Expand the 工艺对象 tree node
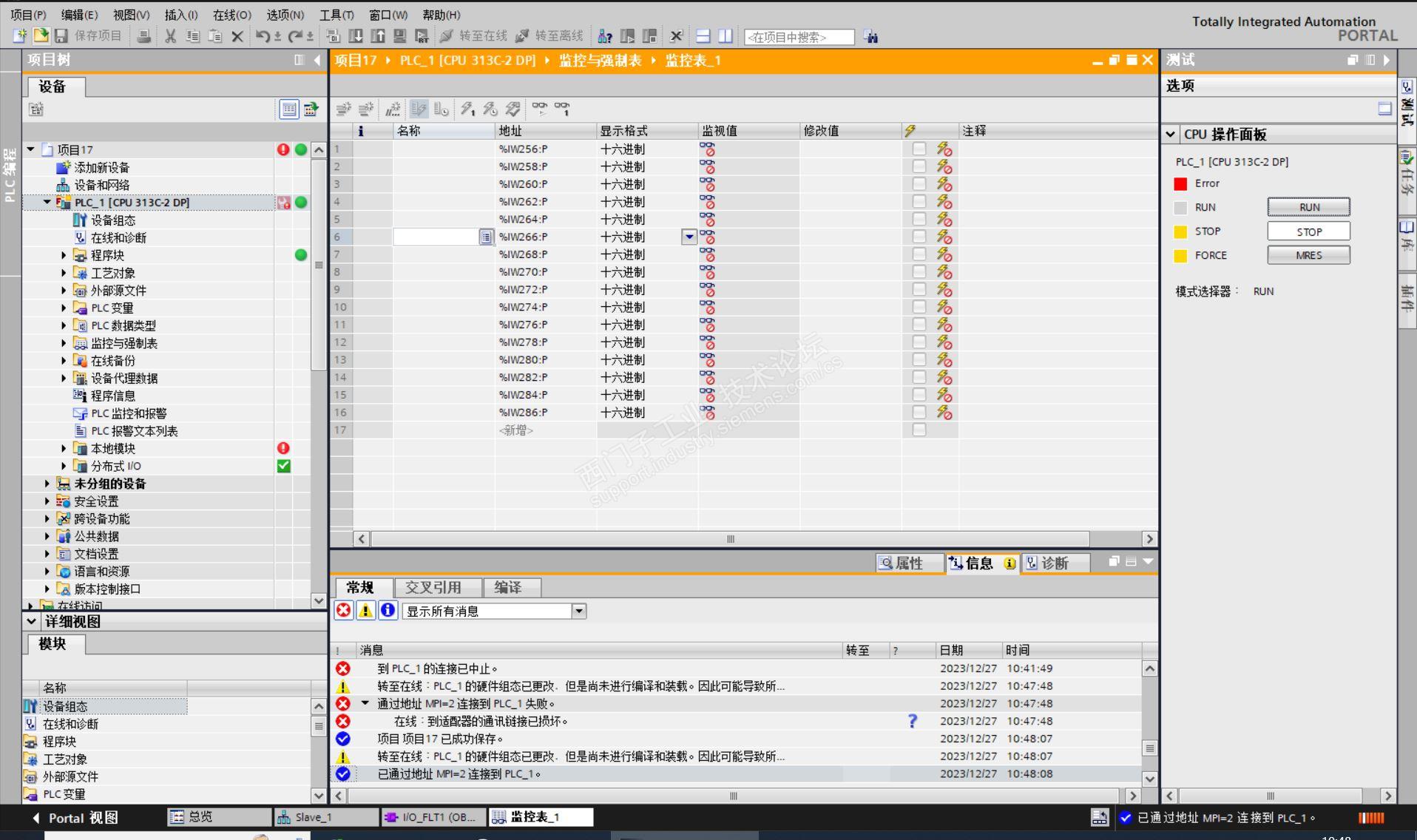The height and width of the screenshot is (840, 1417). click(64, 273)
